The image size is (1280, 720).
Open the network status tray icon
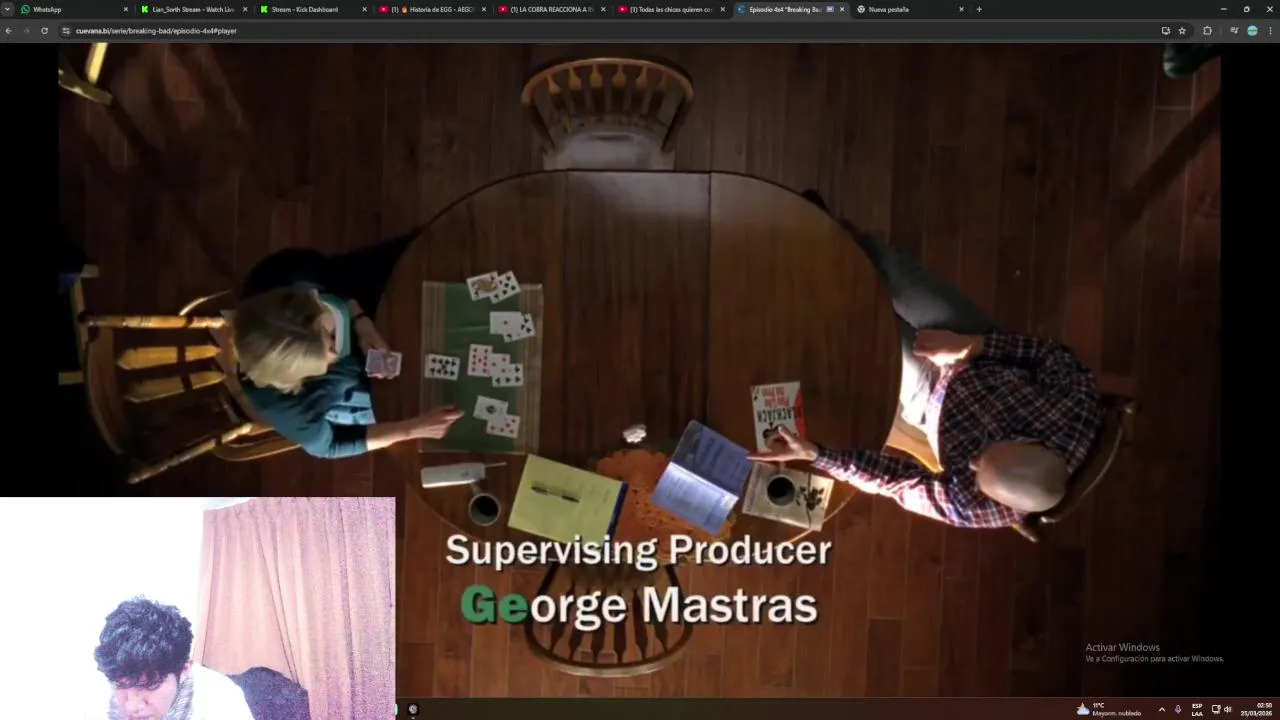1216,709
